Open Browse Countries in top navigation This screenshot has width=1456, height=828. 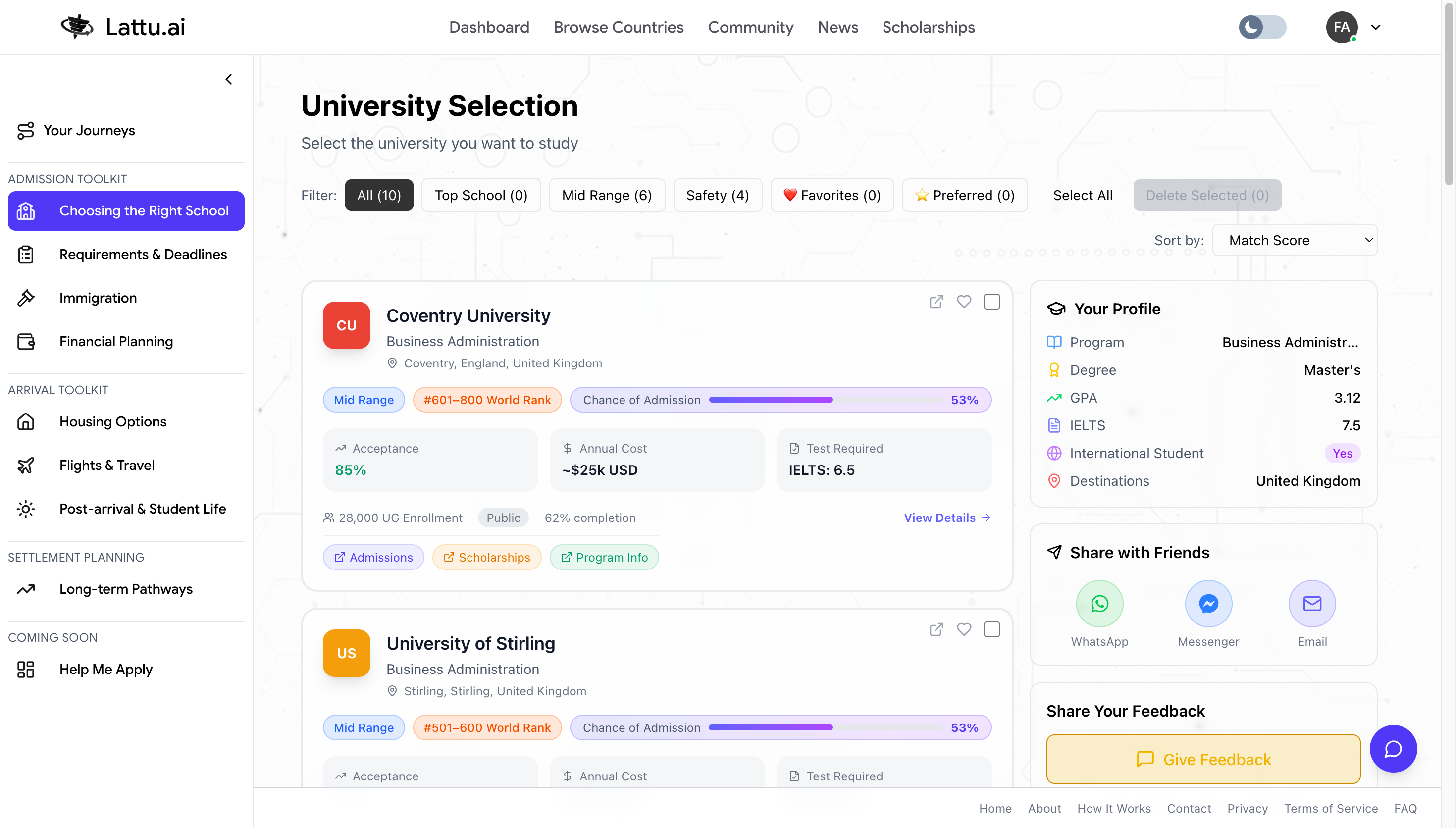click(618, 27)
